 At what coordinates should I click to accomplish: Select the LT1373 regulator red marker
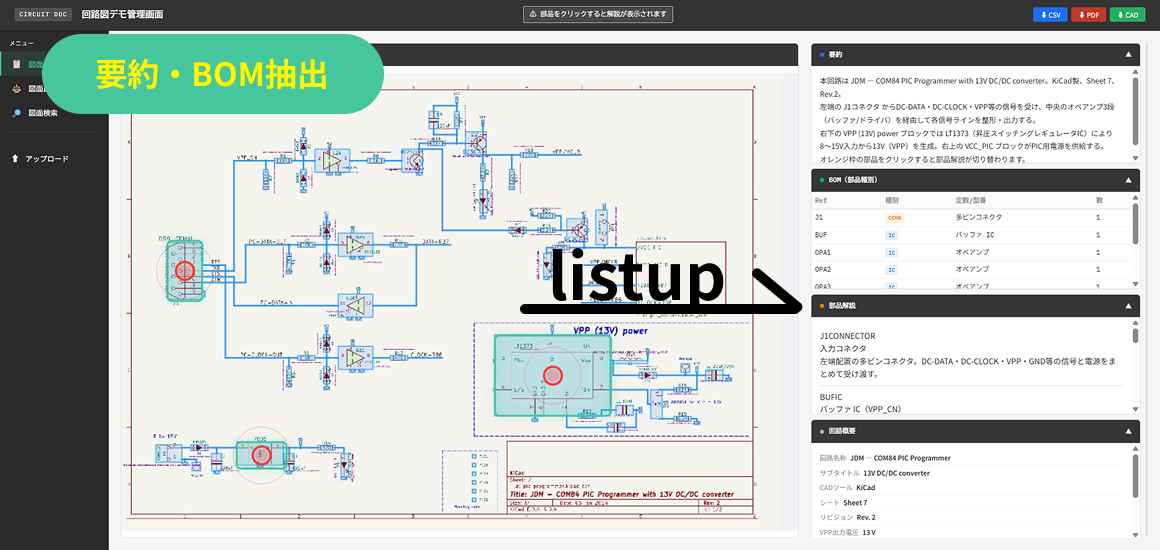pyautogui.click(x=553, y=376)
